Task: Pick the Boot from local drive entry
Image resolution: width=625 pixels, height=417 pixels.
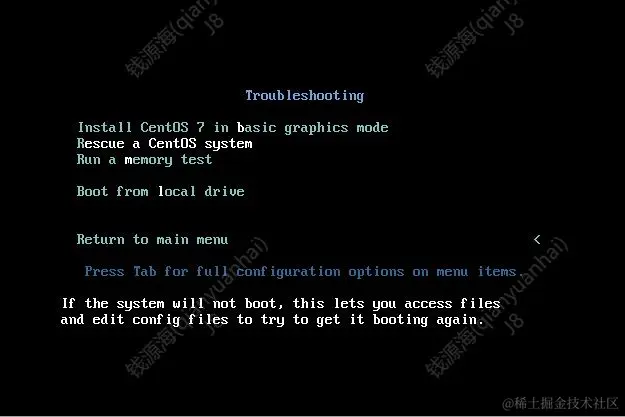Action: [x=160, y=191]
